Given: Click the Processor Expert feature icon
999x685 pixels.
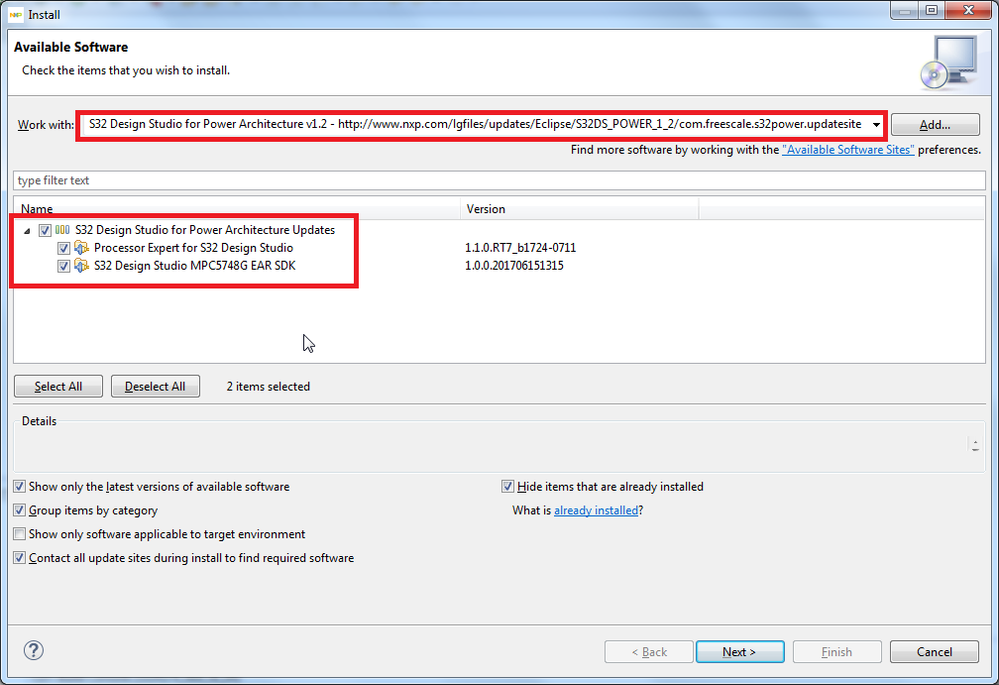Looking at the screenshot, I should click(82, 248).
